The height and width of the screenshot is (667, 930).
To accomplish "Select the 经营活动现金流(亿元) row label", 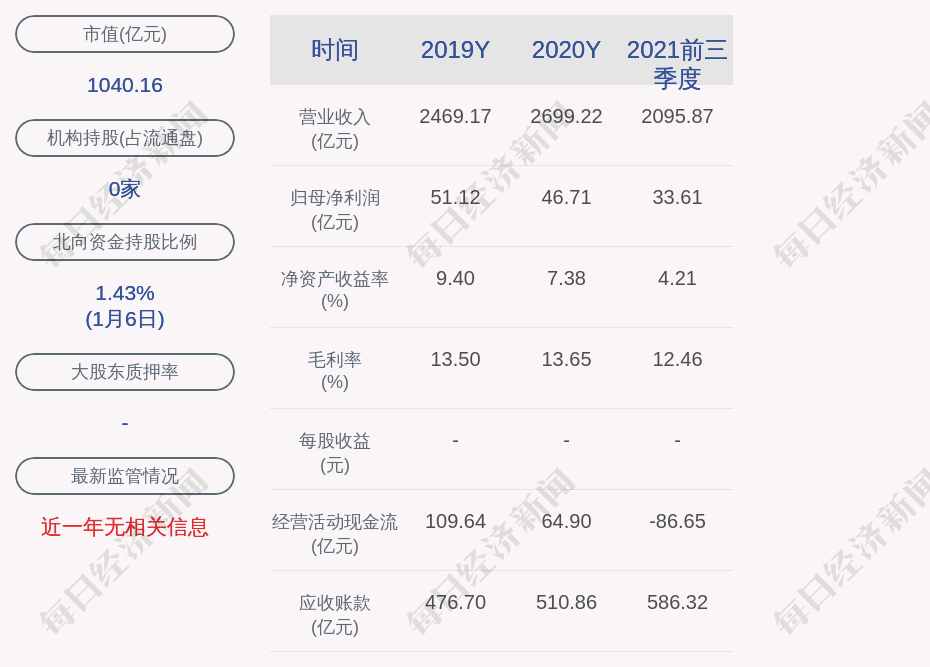I will pos(335,534).
